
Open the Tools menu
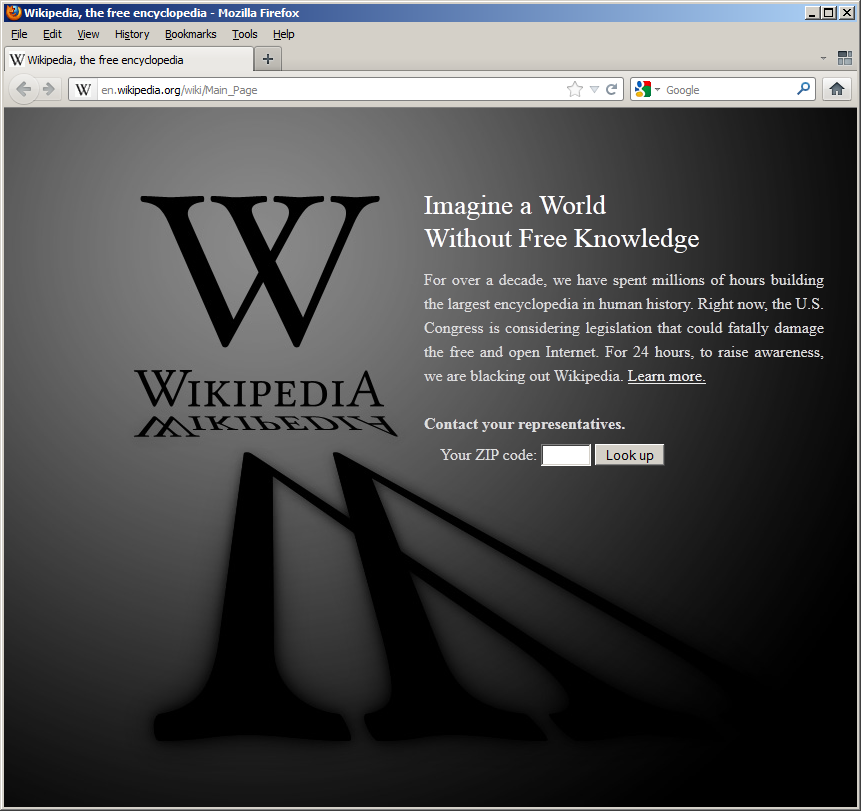[x=244, y=34]
